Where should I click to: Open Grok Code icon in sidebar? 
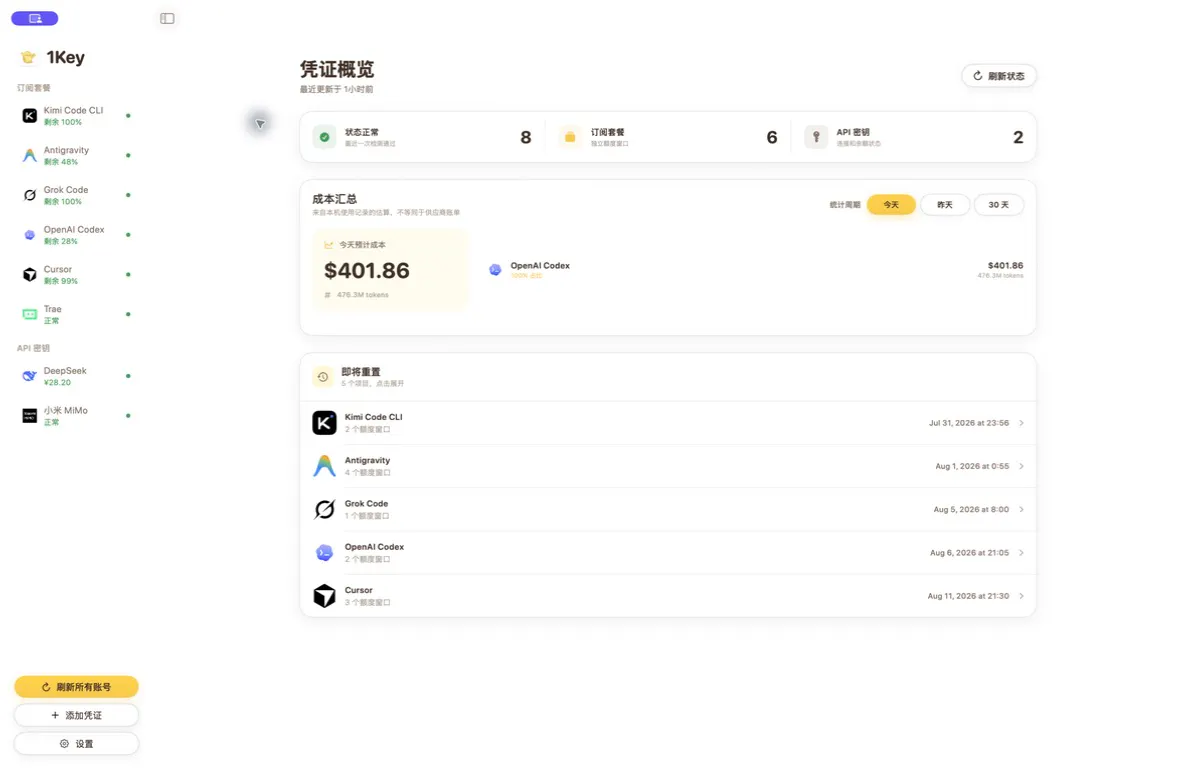click(x=30, y=195)
